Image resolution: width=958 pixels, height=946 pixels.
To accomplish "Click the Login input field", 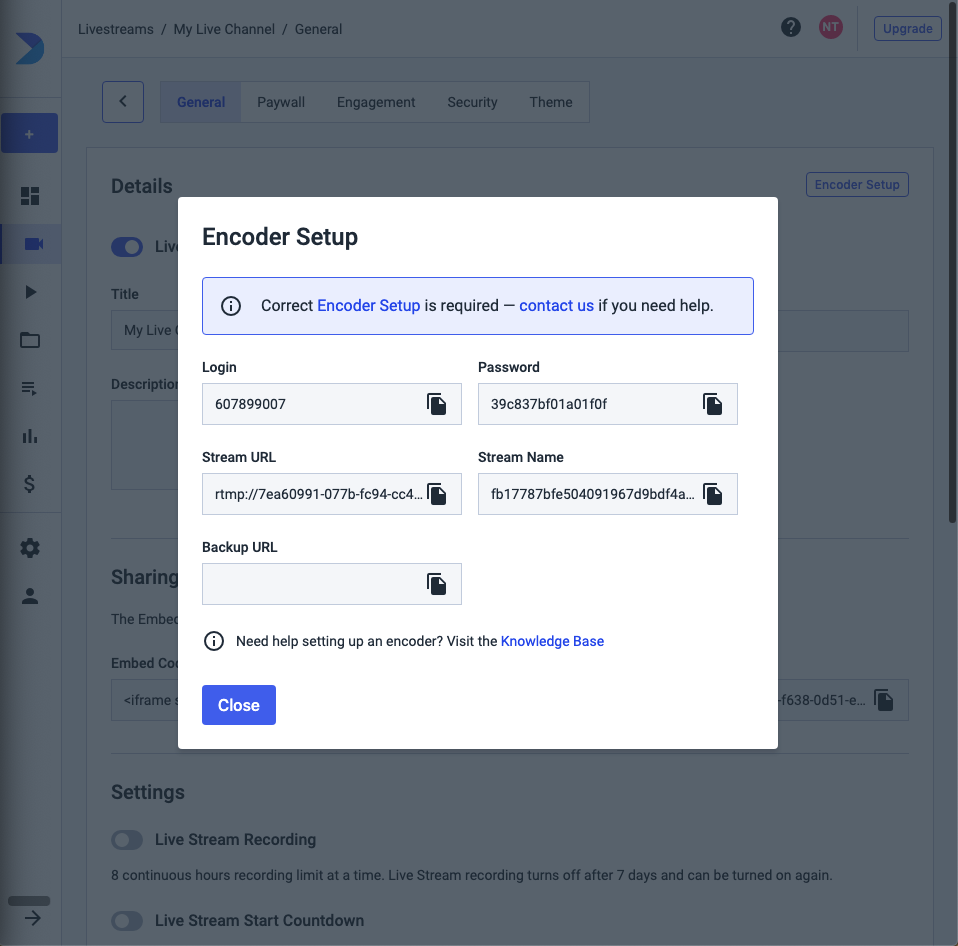I will coord(332,404).
